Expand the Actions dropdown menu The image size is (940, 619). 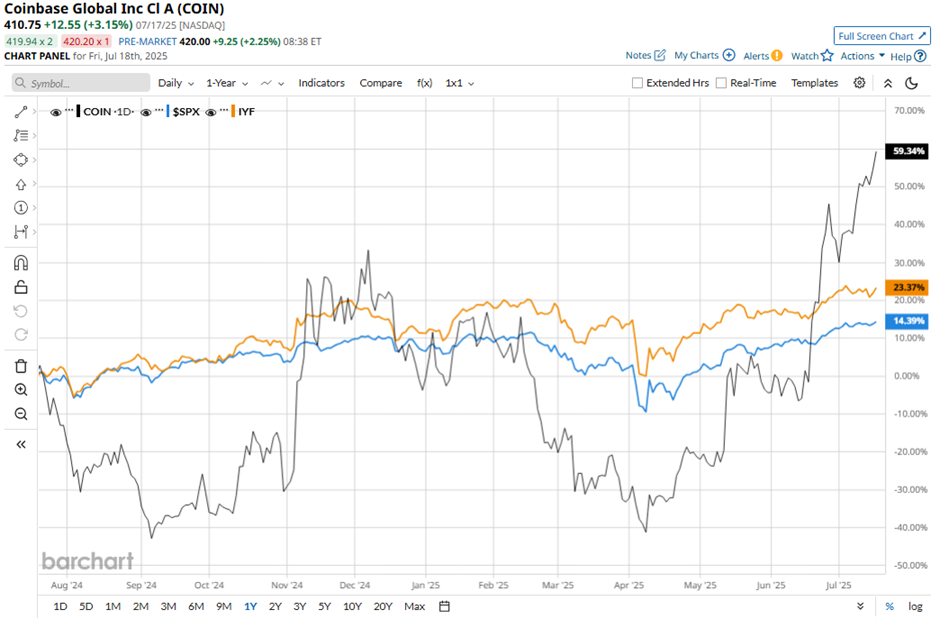tap(863, 56)
